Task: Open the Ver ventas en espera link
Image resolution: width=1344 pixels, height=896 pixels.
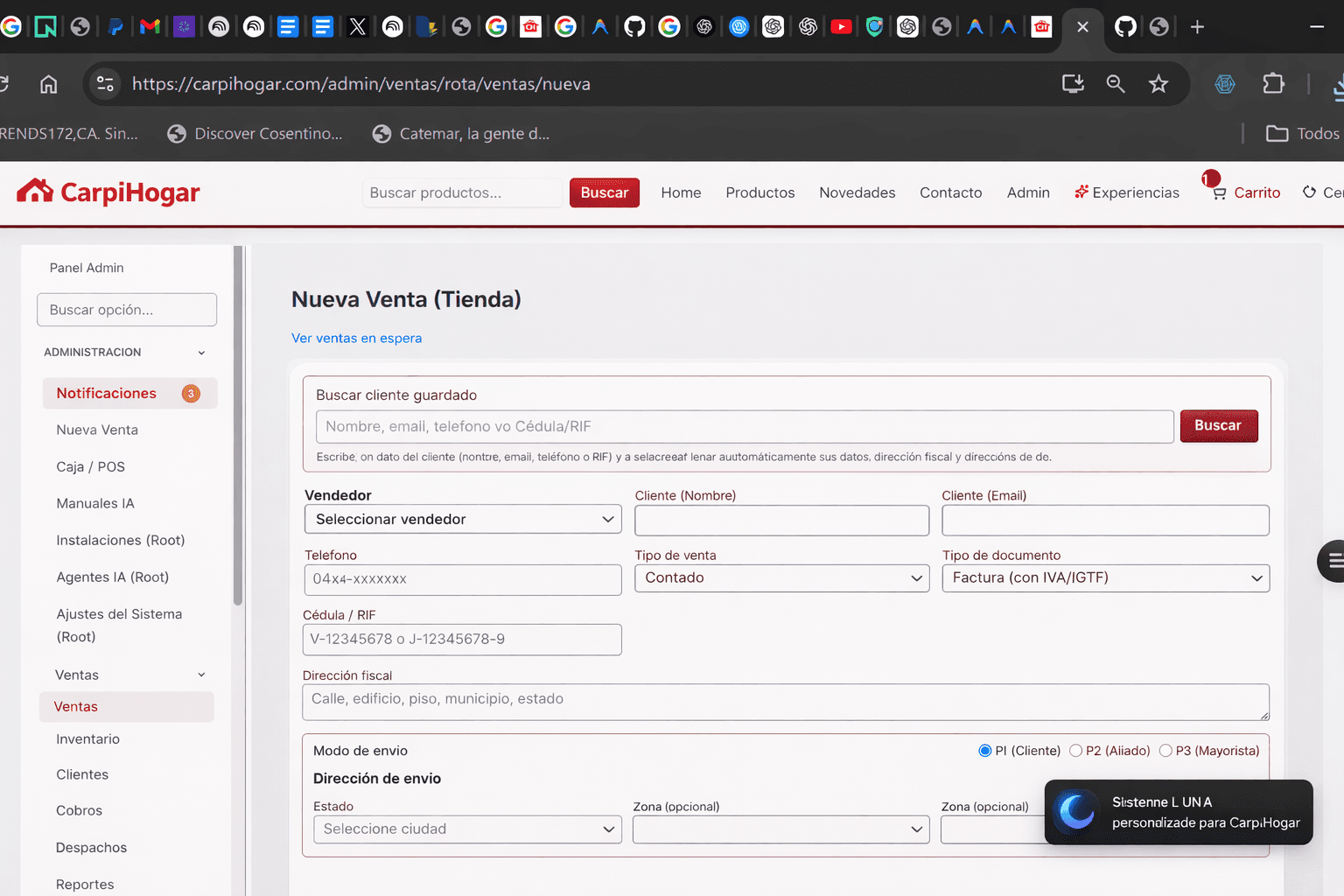Action: coord(356,338)
